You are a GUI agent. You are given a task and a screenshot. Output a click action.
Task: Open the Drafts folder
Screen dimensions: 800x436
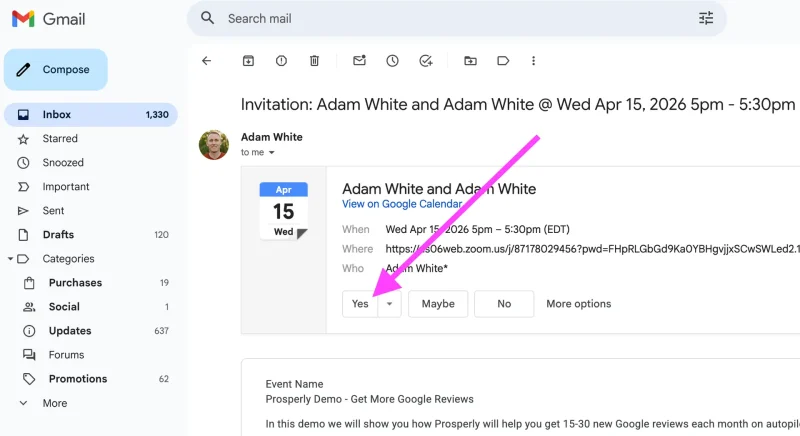[x=58, y=235]
